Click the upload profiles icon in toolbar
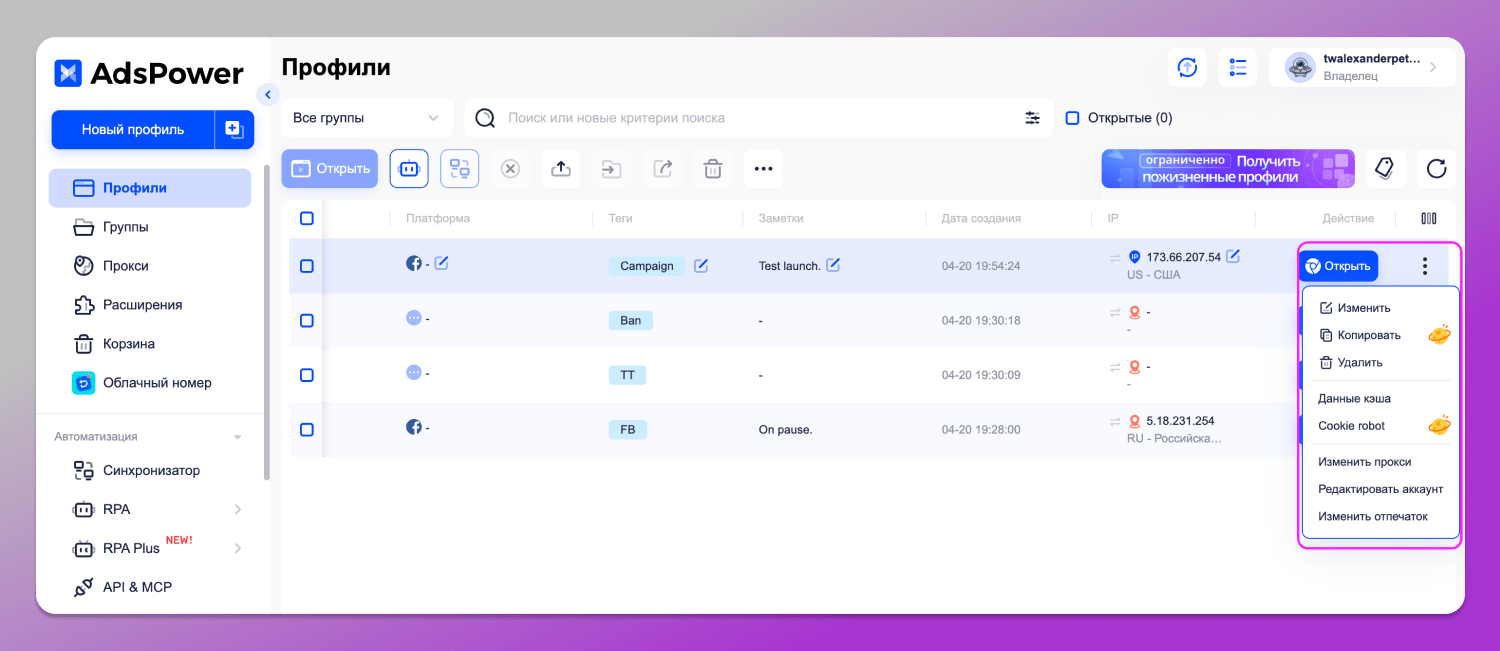Viewport: 1500px width, 651px height. click(x=561, y=169)
